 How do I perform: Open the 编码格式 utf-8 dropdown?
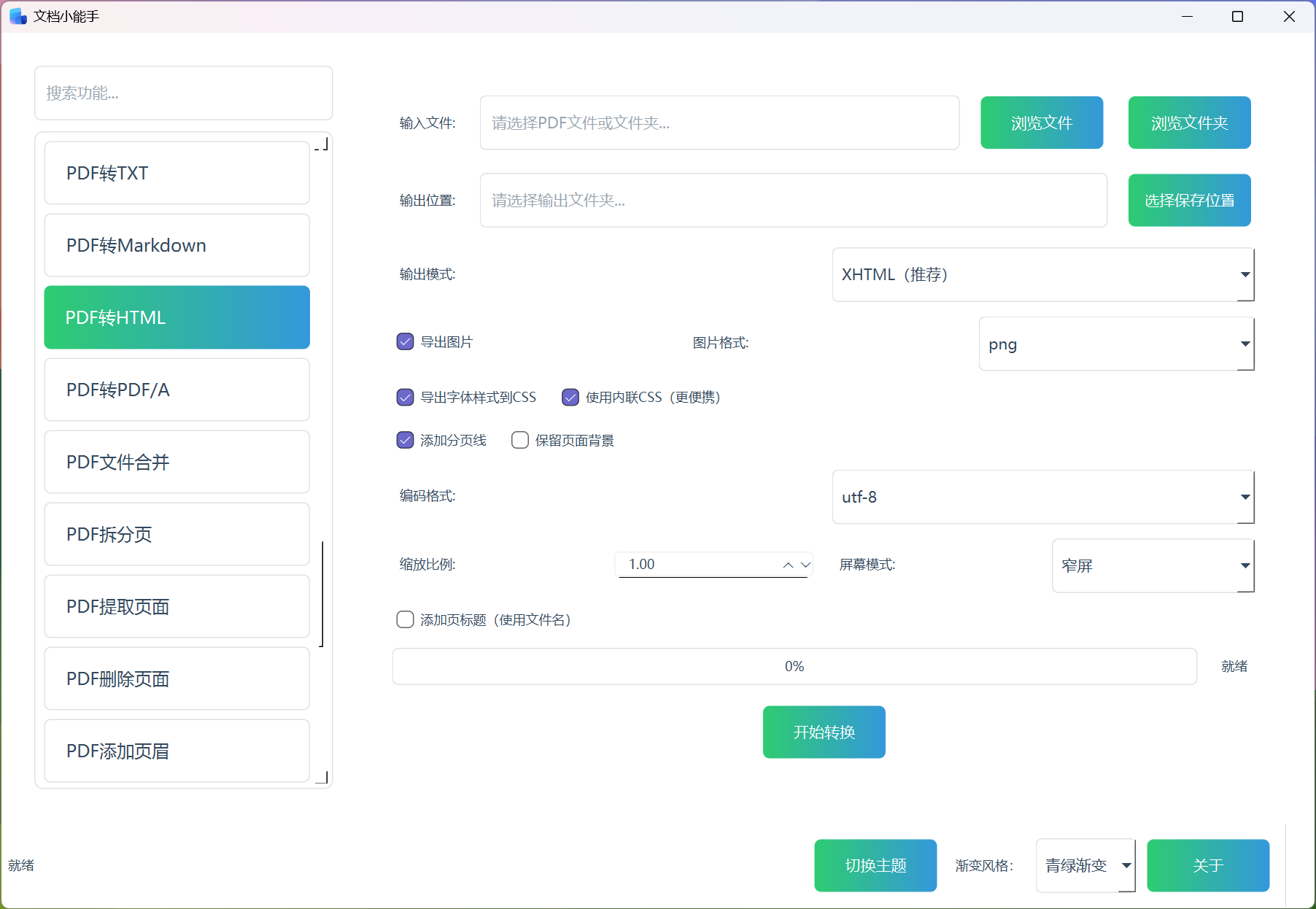pos(1042,497)
